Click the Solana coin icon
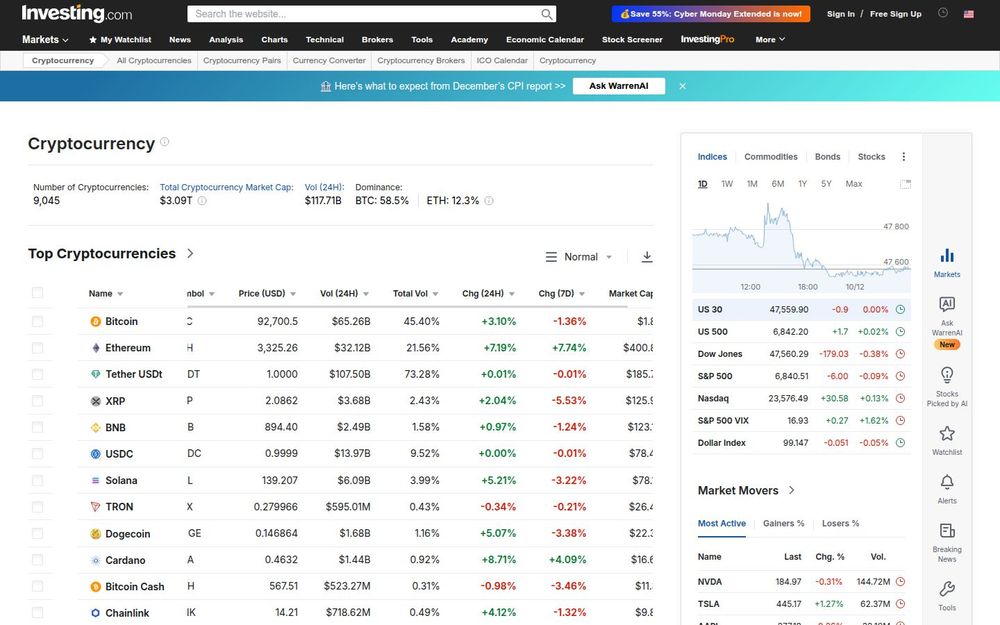This screenshot has height=625, width=1000. click(96, 480)
